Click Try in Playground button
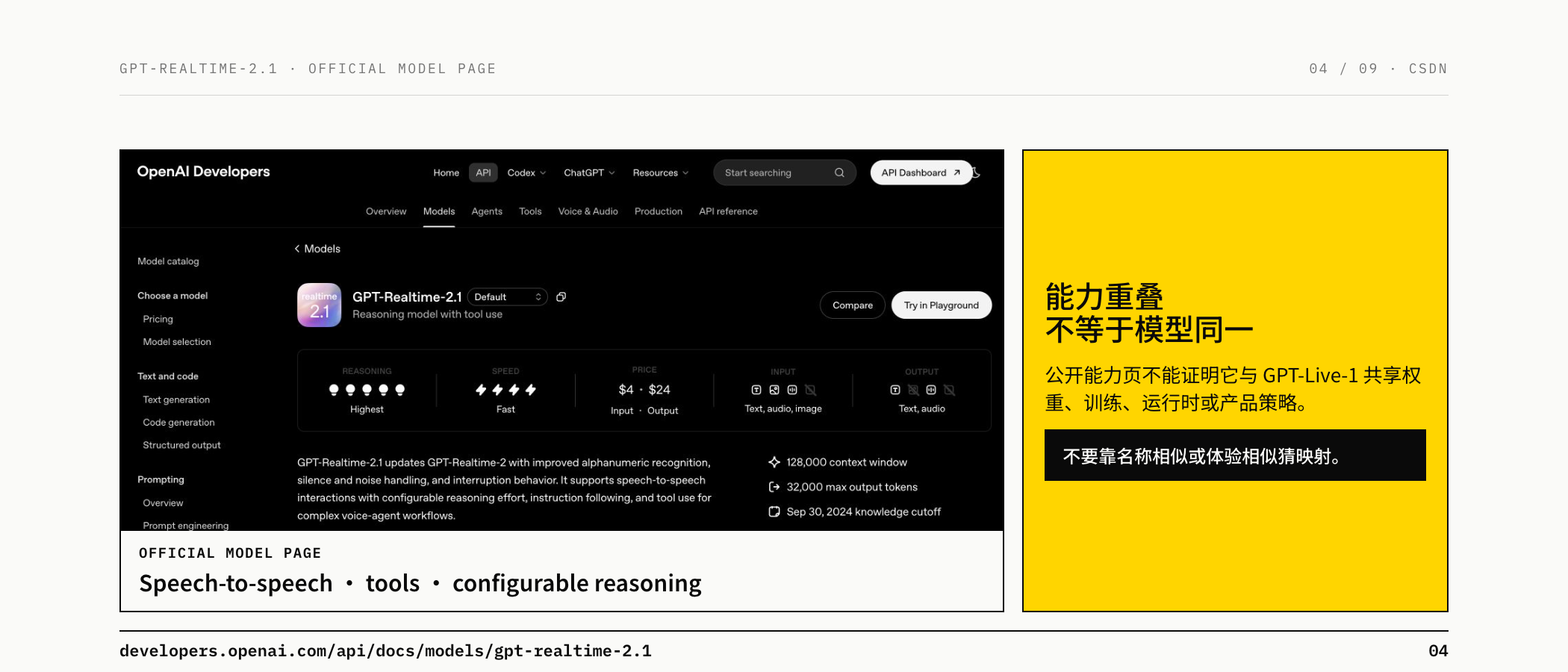The height and width of the screenshot is (672, 1568). pyautogui.click(x=942, y=305)
